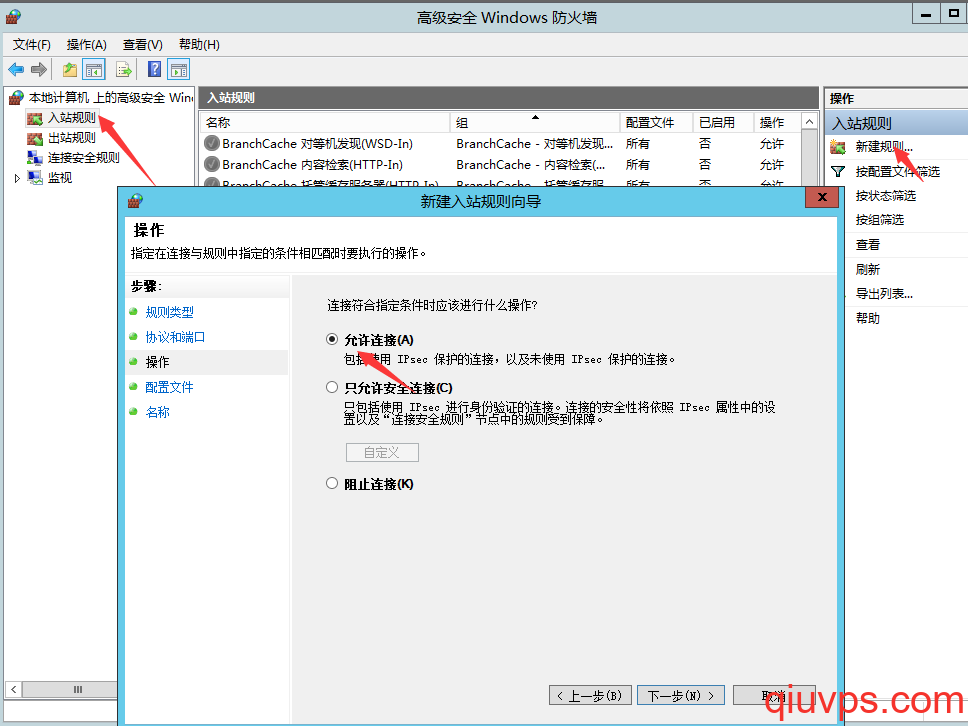
Task: Click the up-one-level folder toolbar icon
Action: pyautogui.click(x=70, y=69)
